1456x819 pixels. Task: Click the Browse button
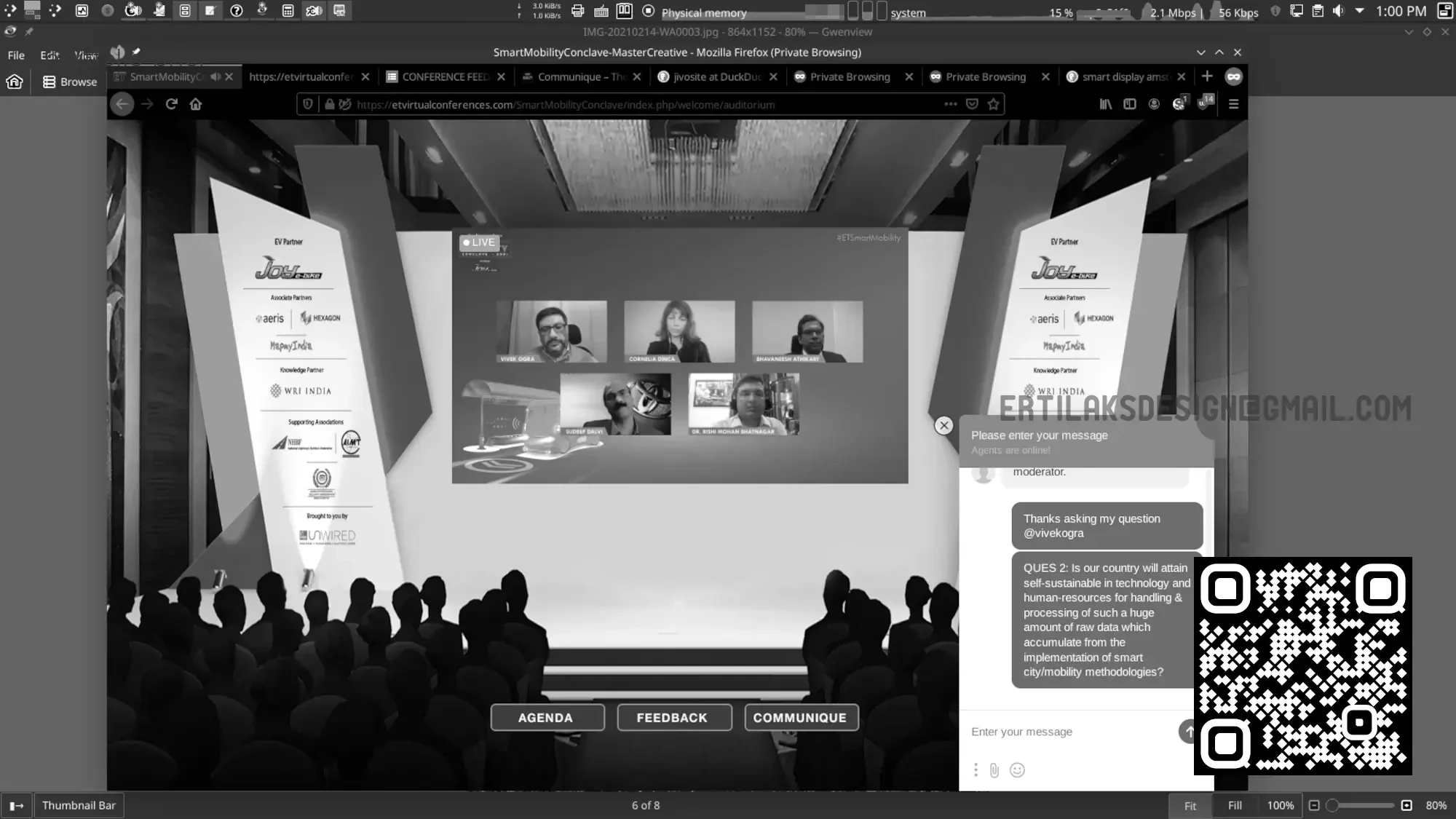pyautogui.click(x=70, y=82)
